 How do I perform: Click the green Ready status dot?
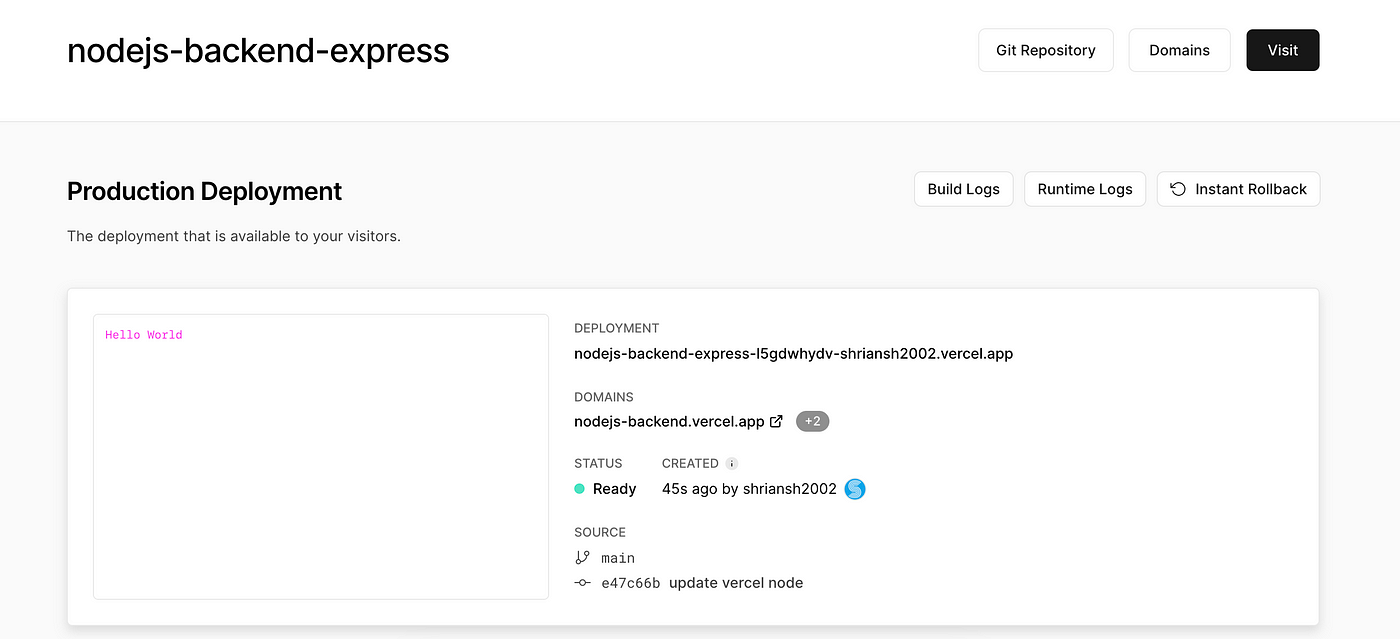[579, 489]
